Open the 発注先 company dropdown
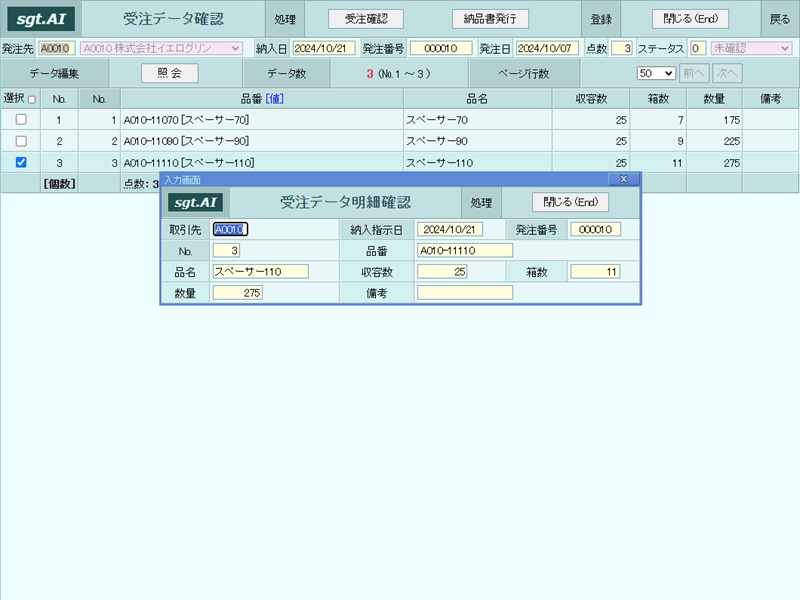The width and height of the screenshot is (800, 600). [161, 48]
